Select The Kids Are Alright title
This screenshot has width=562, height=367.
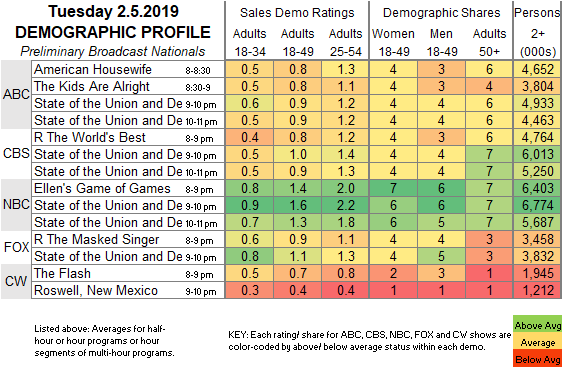(91, 86)
